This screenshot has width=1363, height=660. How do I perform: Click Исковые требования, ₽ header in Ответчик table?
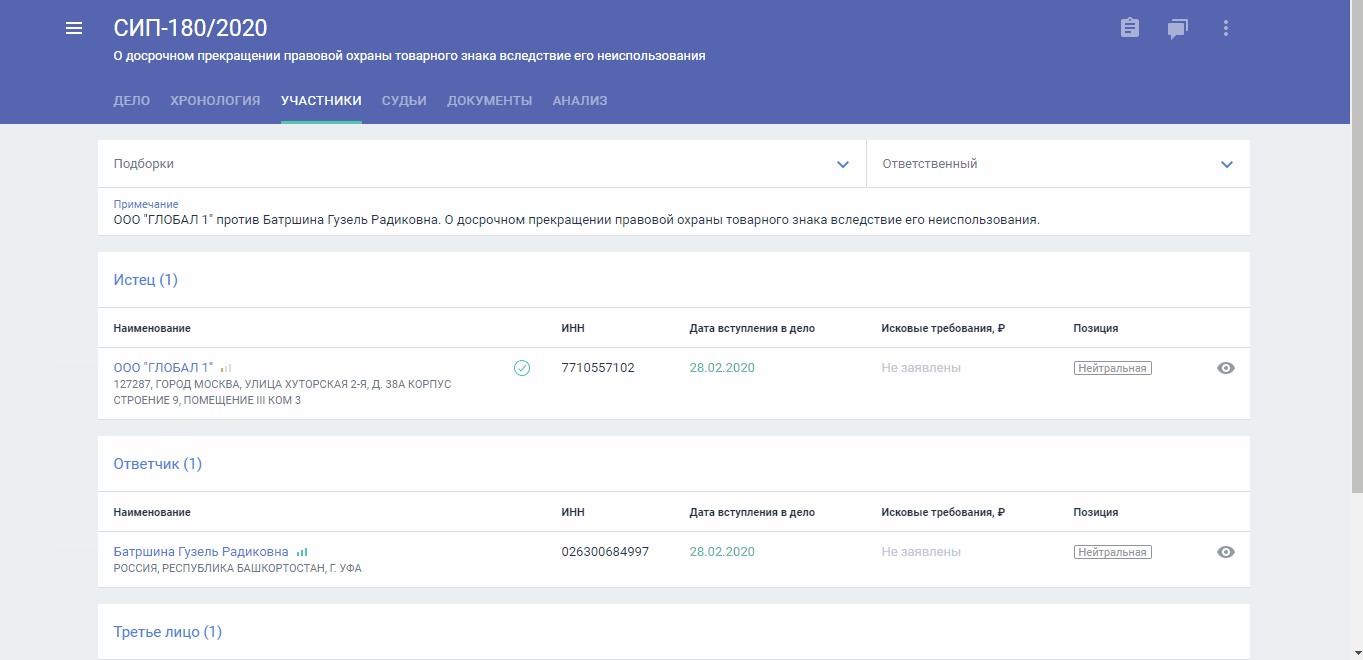point(943,512)
